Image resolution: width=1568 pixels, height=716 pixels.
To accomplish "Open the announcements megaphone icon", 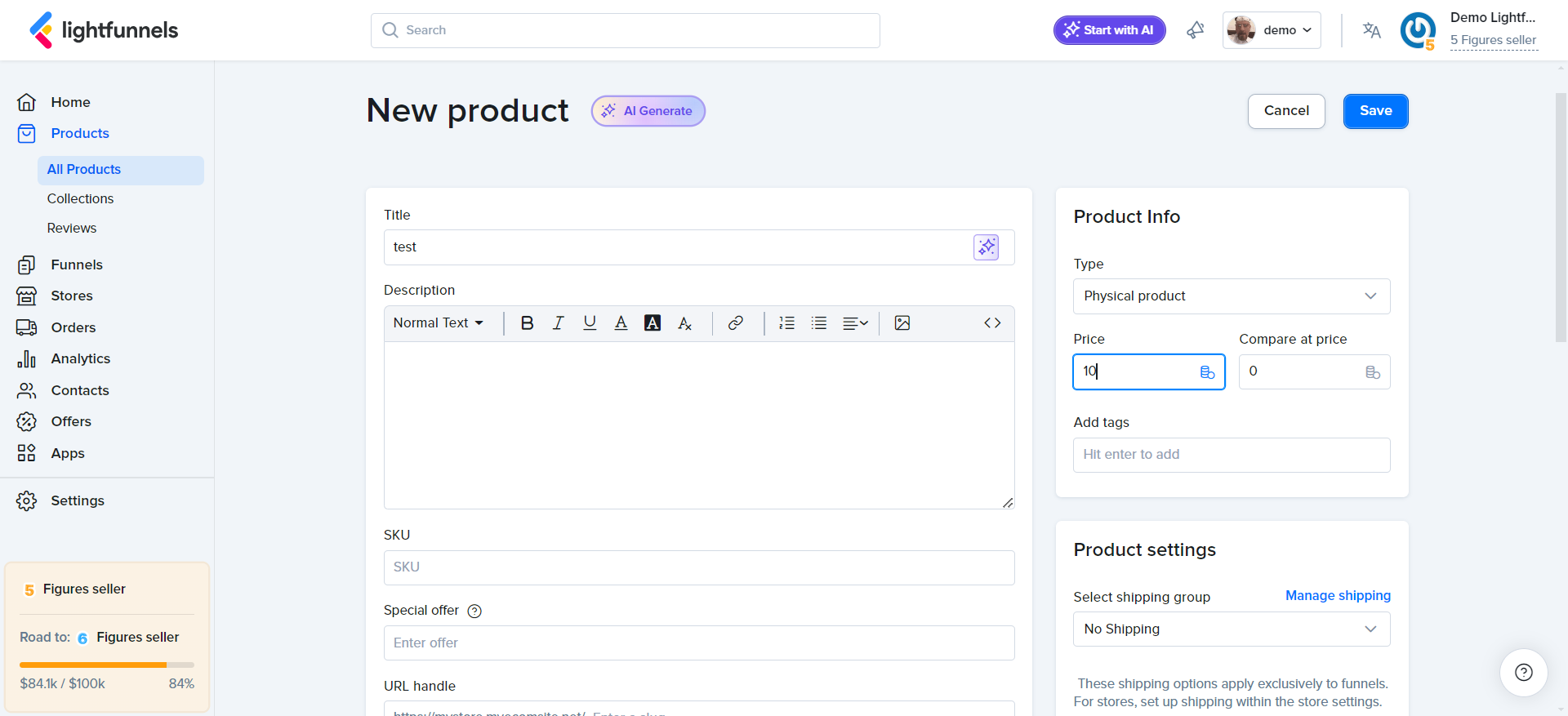I will 1196,30.
